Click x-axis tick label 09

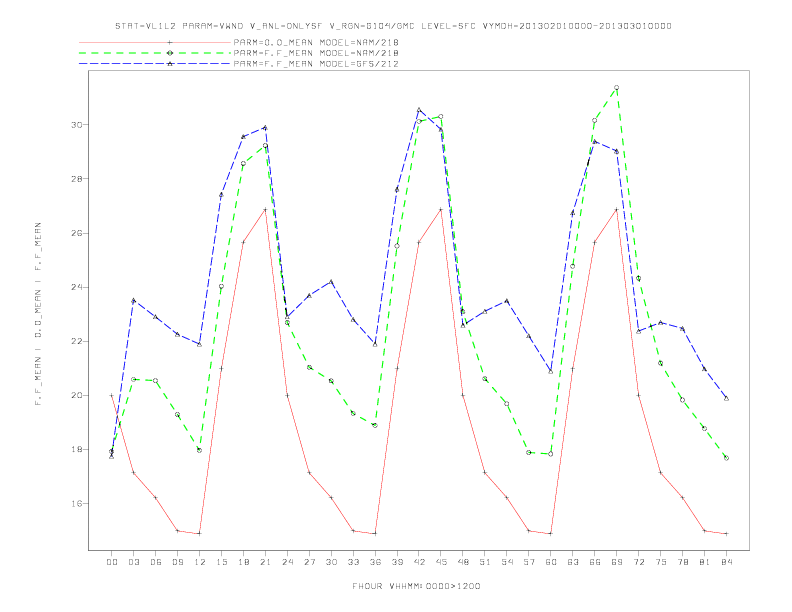[177, 562]
